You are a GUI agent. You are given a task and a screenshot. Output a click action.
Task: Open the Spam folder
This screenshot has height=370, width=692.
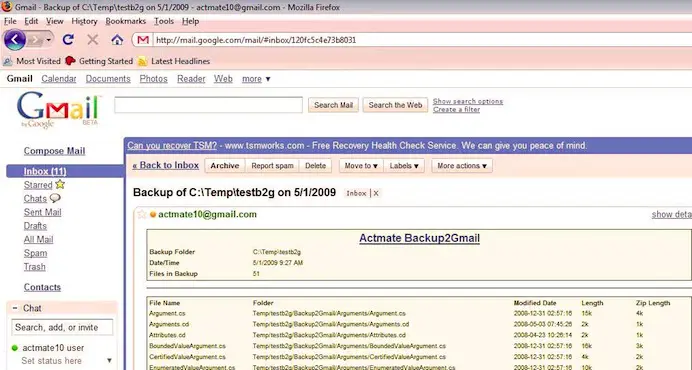[35, 253]
